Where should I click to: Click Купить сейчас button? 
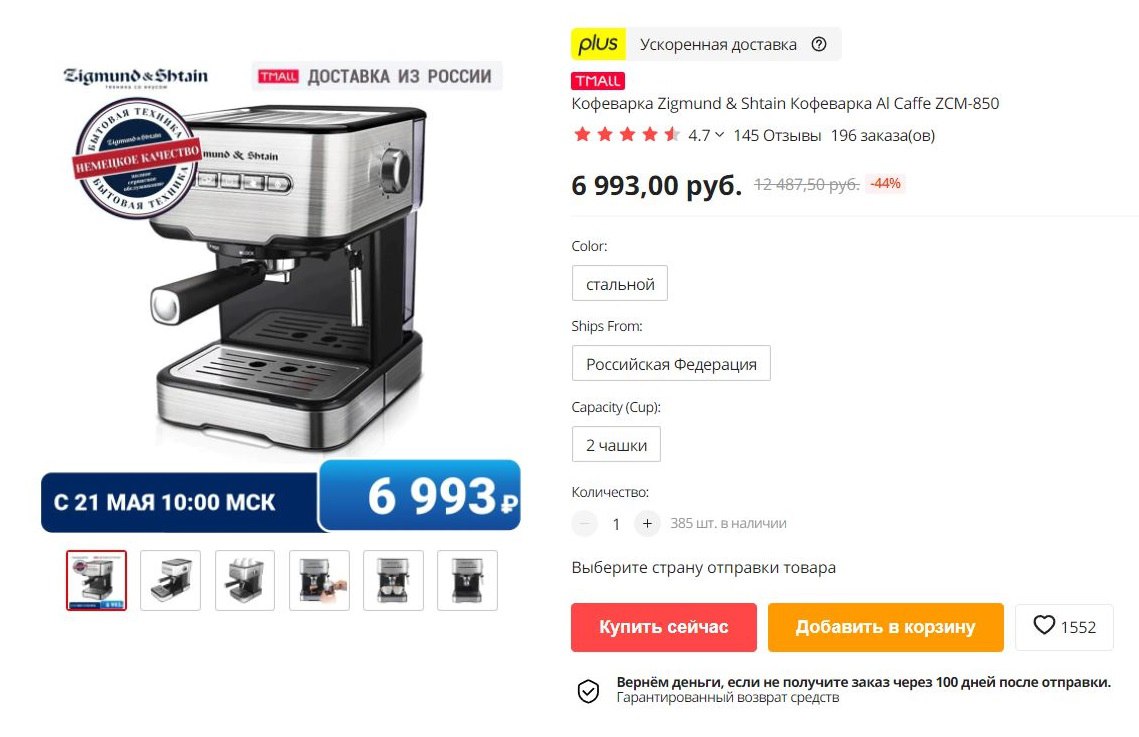click(x=664, y=627)
